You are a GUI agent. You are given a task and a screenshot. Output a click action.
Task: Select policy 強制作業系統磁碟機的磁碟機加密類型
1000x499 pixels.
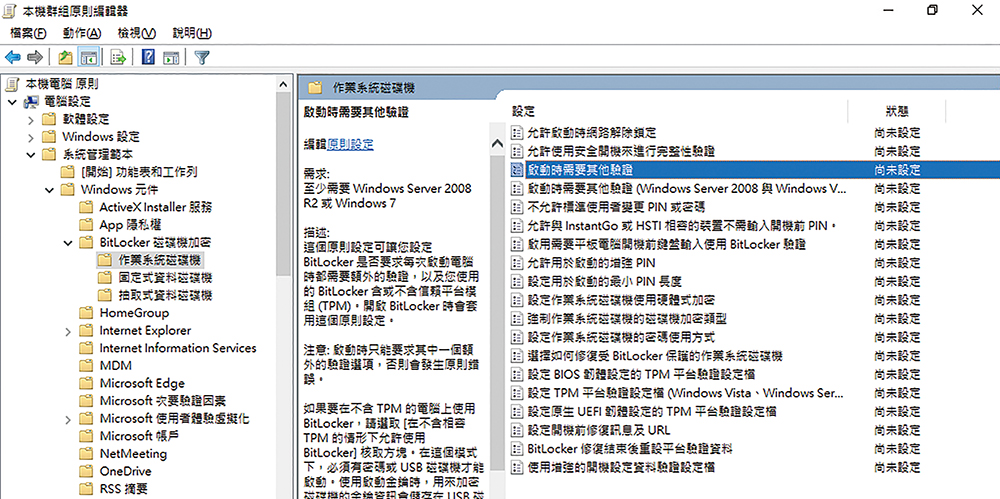[627, 318]
